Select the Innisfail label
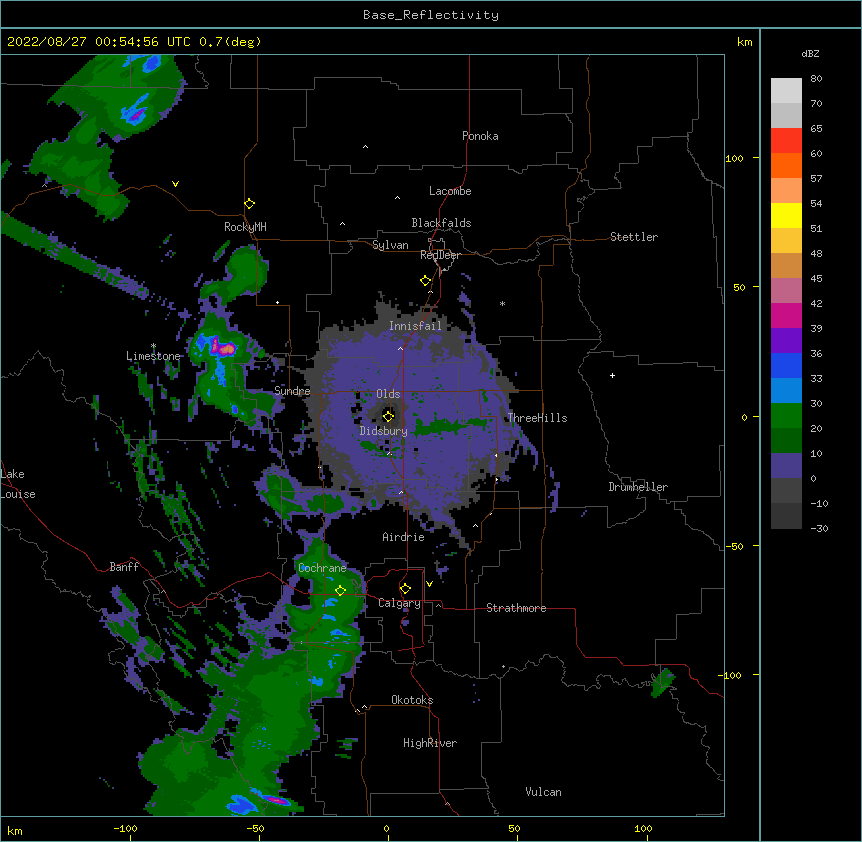Image resolution: width=862 pixels, height=842 pixels. pyautogui.click(x=415, y=326)
